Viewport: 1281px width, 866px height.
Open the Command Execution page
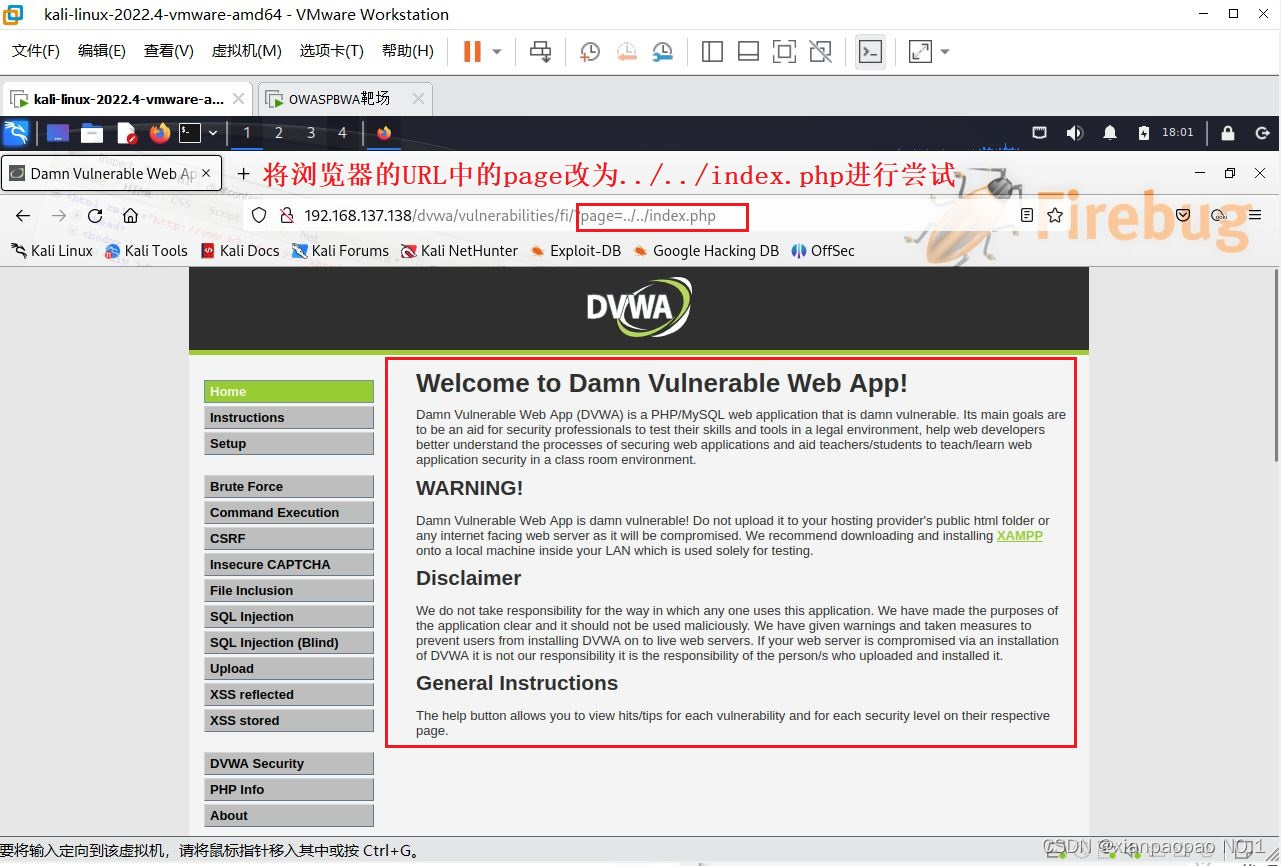[x=289, y=513]
